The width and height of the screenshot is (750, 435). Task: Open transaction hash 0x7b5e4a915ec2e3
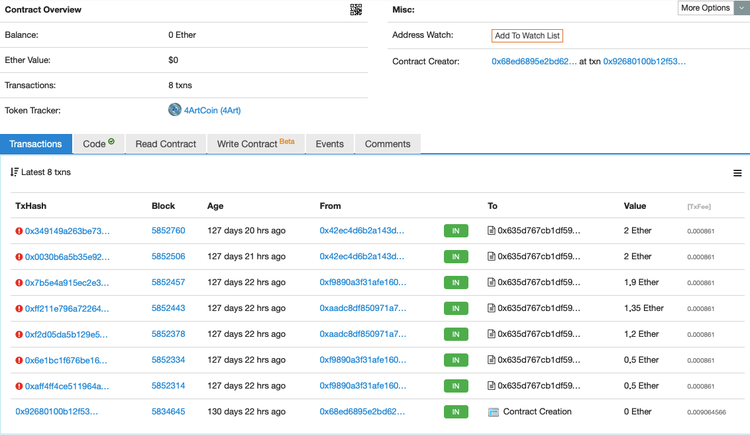tap(67, 283)
